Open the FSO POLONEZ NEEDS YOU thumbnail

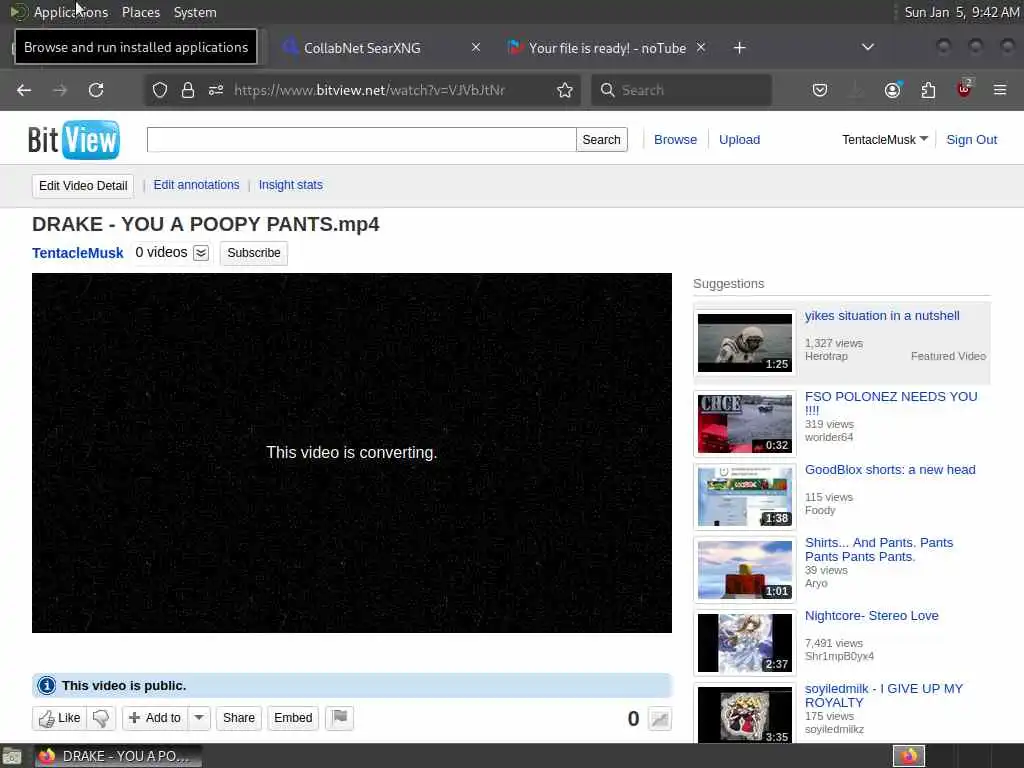[x=744, y=424]
